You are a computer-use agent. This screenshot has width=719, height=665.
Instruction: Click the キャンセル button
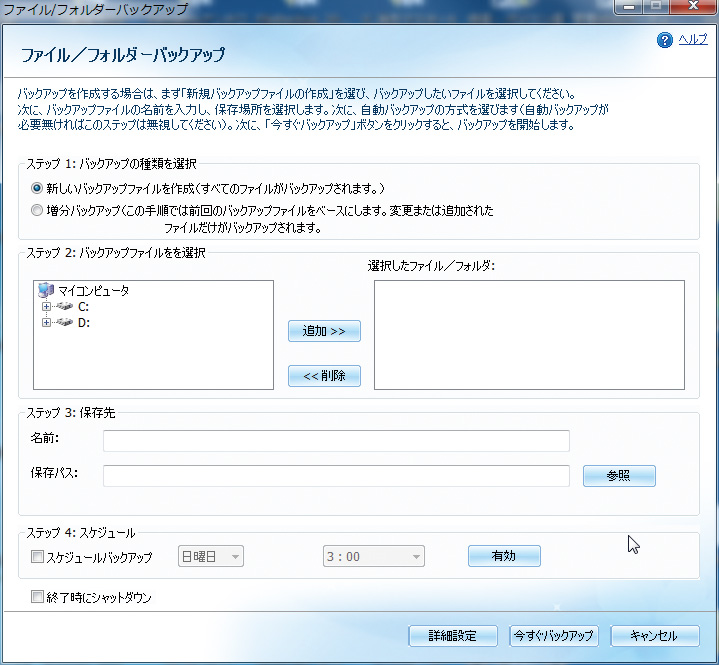click(x=655, y=636)
